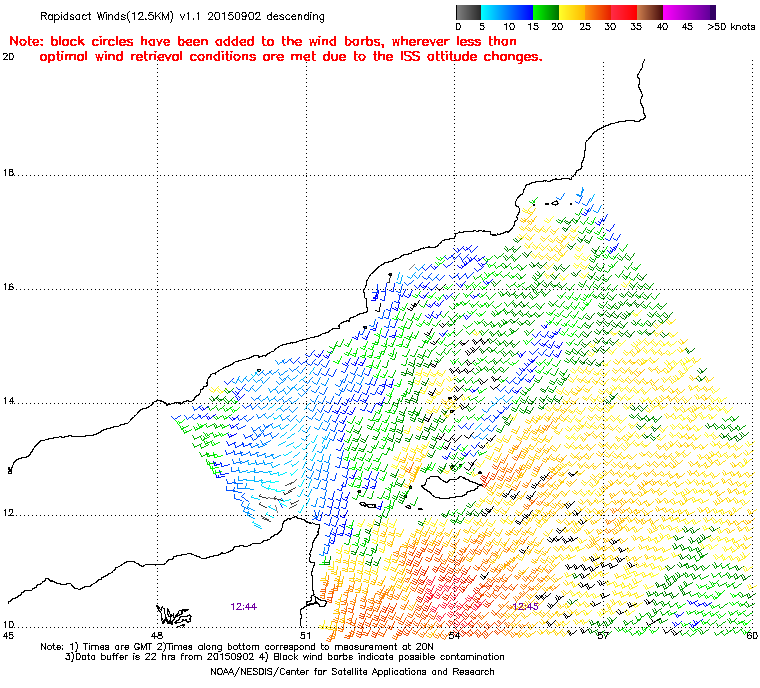Click the '25' label under the color bar
This screenshot has width=760, height=688.
585,27
